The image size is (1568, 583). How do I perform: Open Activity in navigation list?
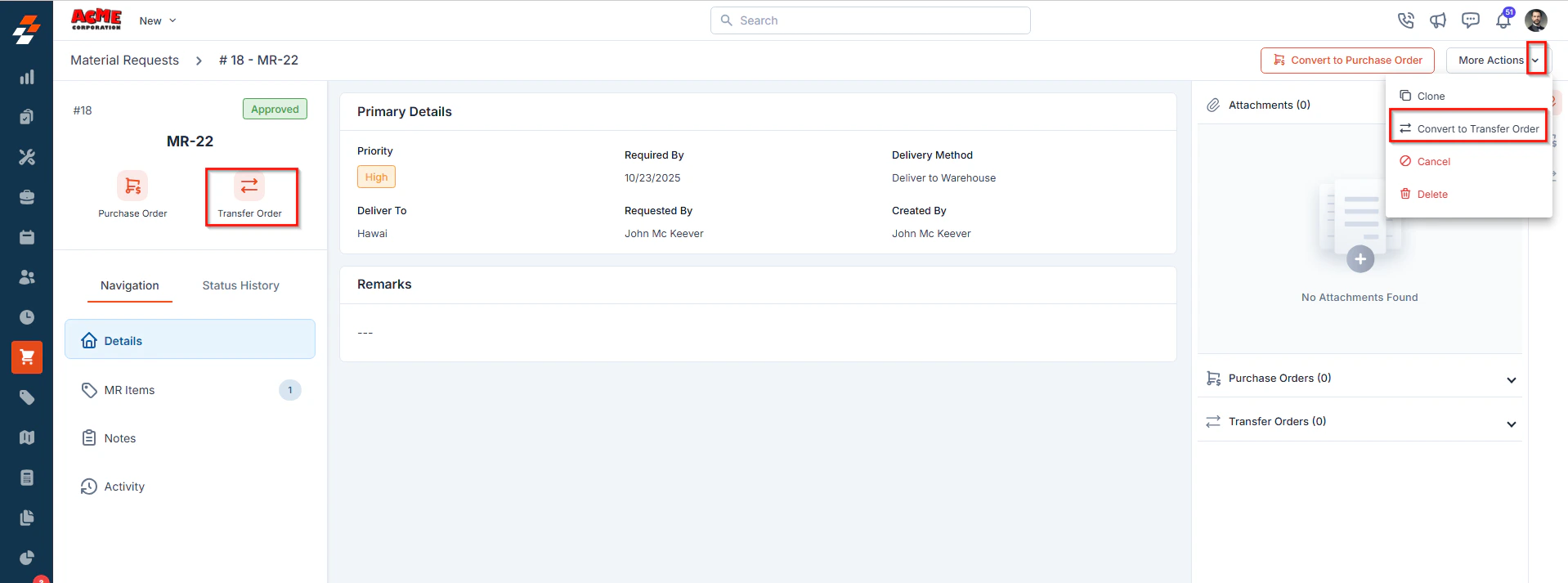pyautogui.click(x=190, y=487)
